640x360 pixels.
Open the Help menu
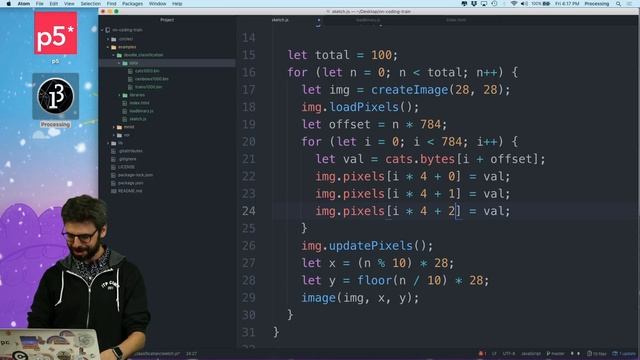coord(177,4)
